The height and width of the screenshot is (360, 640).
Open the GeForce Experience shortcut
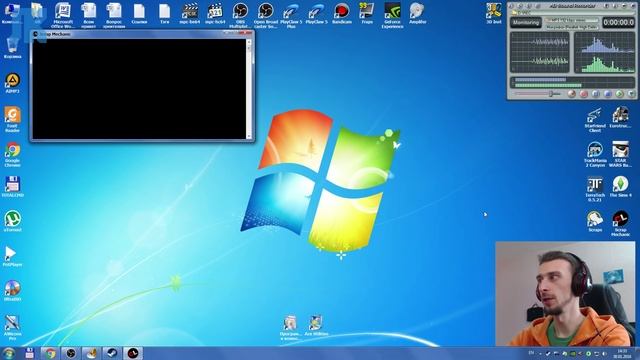(x=392, y=16)
